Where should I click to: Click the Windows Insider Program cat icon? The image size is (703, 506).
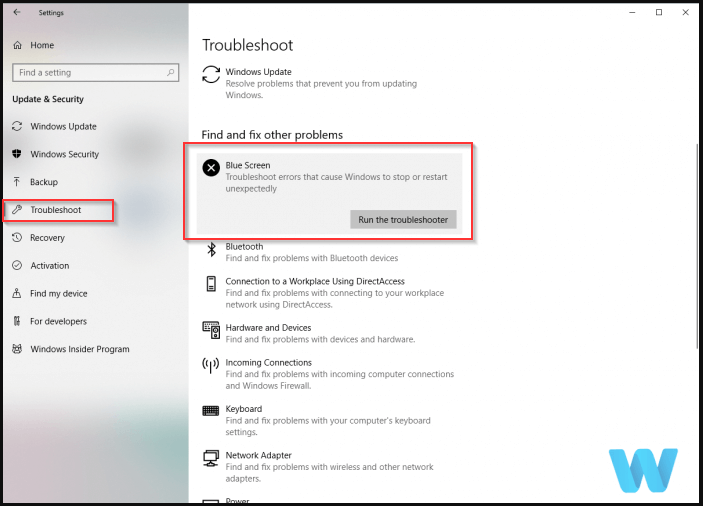point(17,349)
